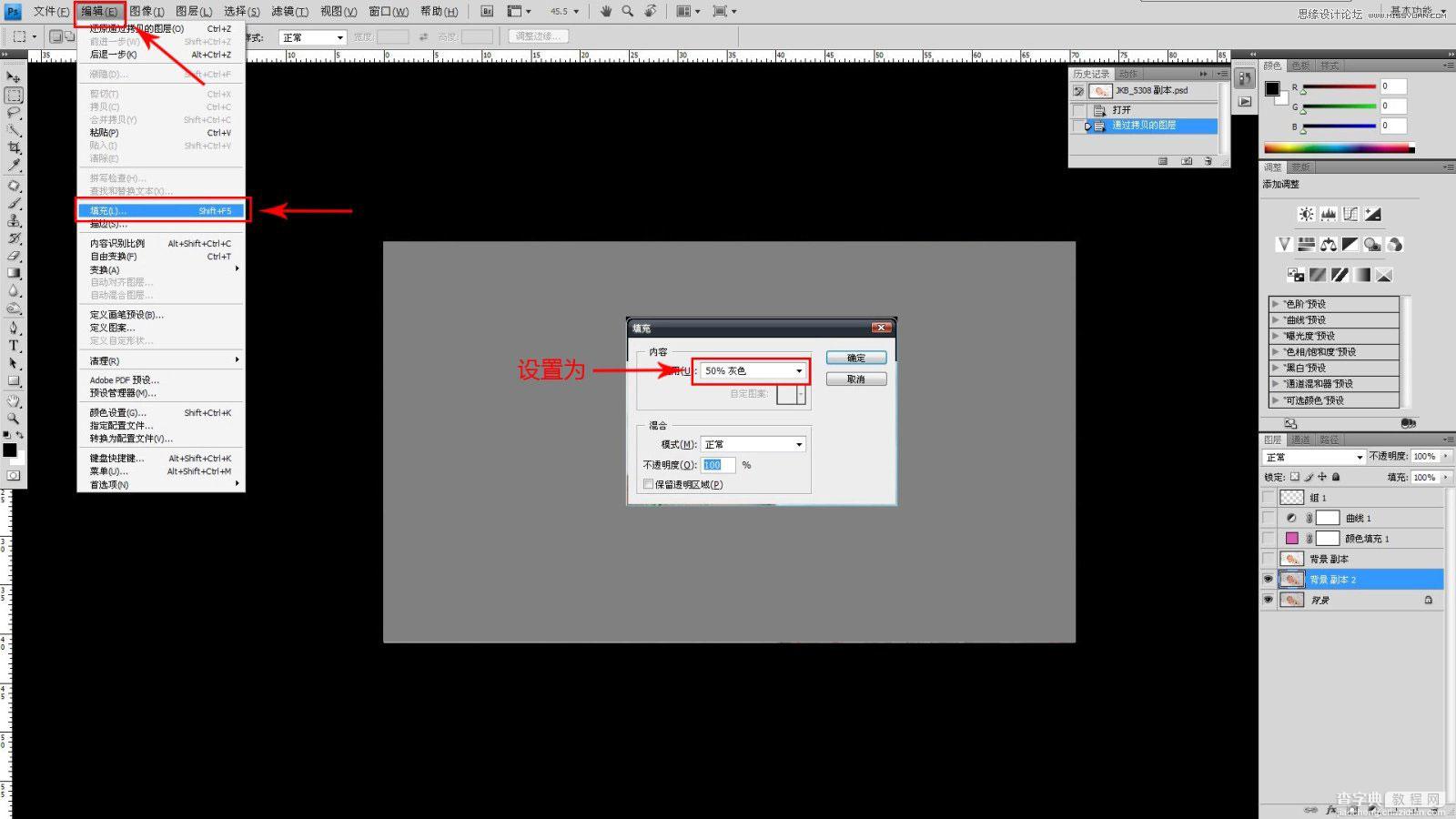Select the History Brush tool
This screenshot has height=819, width=1456.
coord(14,238)
